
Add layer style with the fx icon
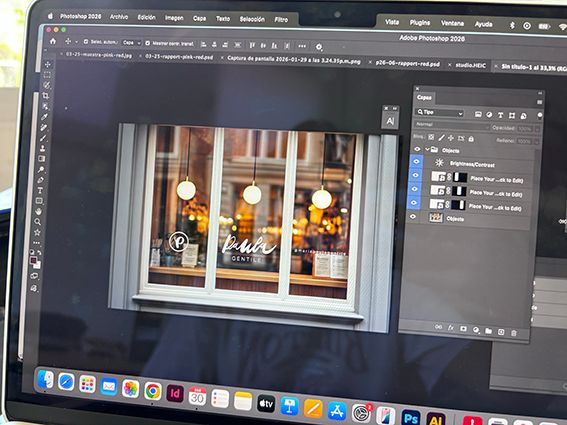pos(451,328)
